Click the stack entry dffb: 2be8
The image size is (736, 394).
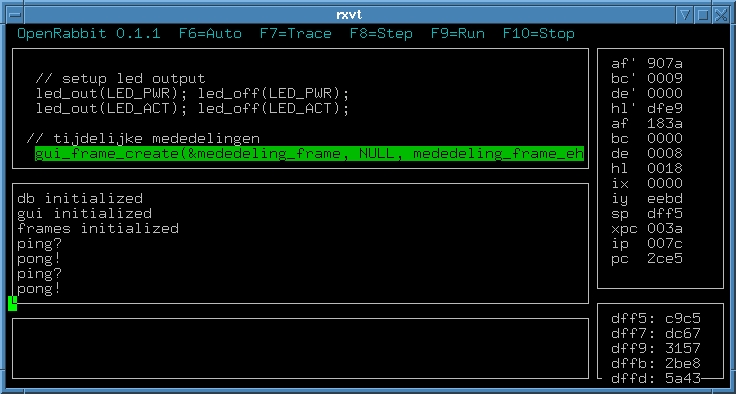click(x=656, y=363)
